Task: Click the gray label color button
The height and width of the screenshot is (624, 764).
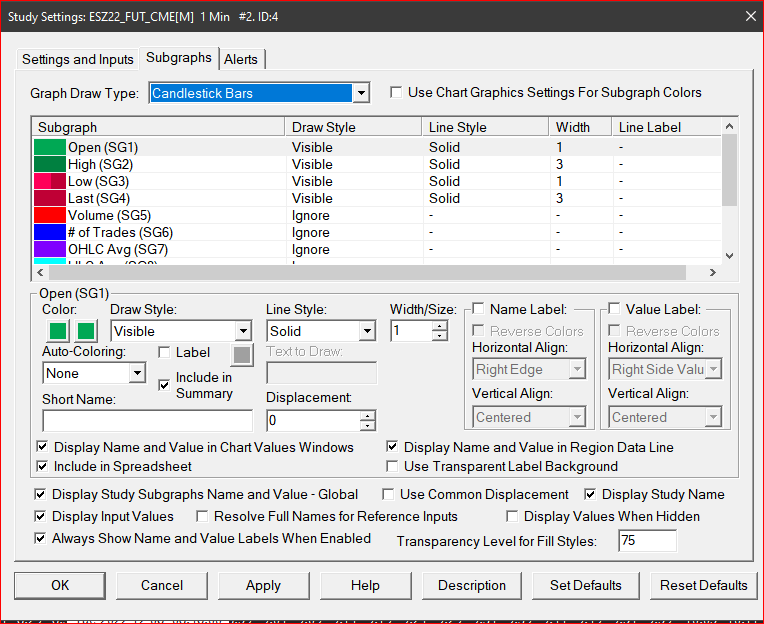Action: pyautogui.click(x=241, y=354)
